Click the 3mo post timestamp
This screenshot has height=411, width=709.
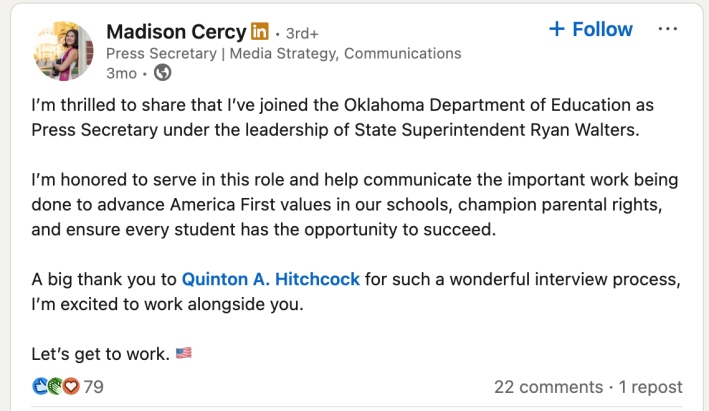[121, 72]
